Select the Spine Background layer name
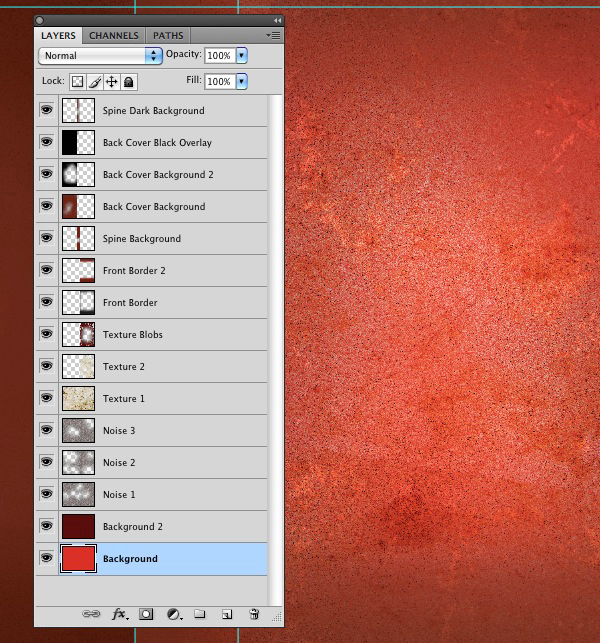The image size is (600, 643). [142, 239]
